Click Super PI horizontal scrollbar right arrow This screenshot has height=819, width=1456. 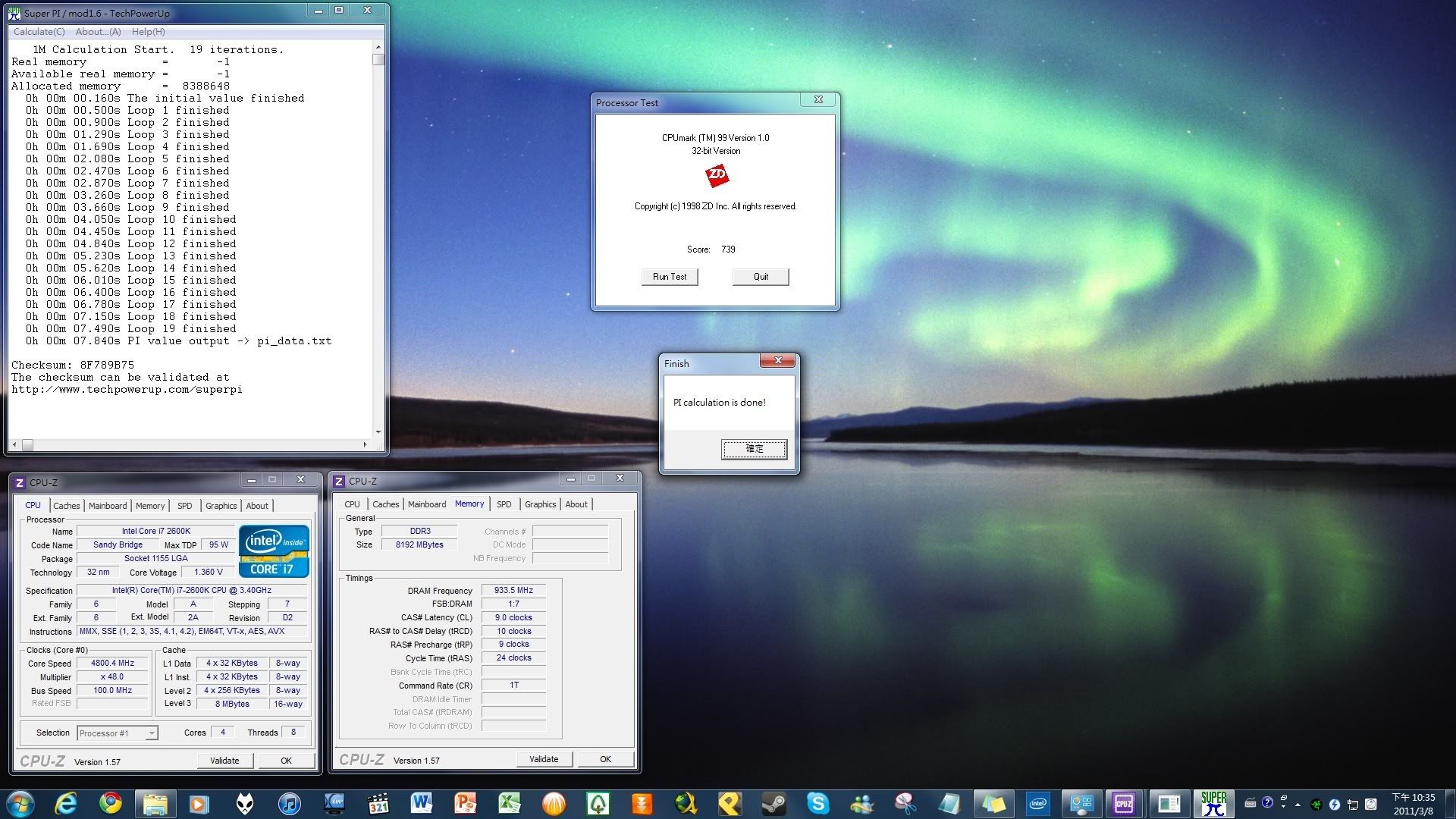point(365,445)
